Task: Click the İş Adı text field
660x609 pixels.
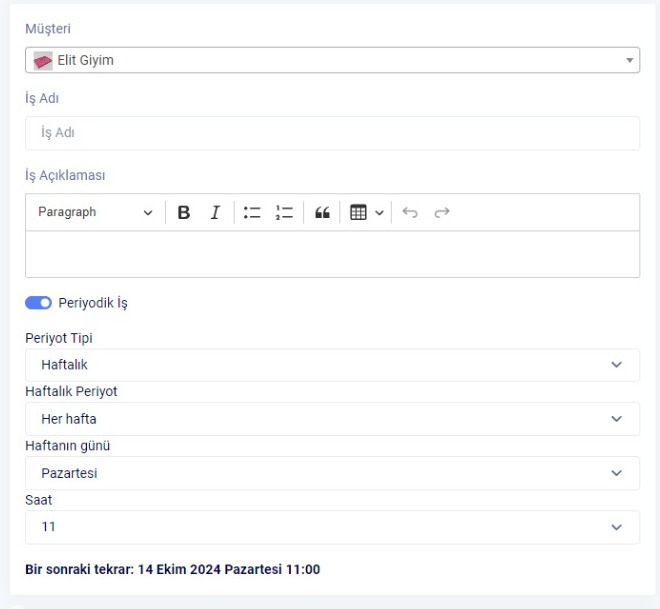Action: 332,133
